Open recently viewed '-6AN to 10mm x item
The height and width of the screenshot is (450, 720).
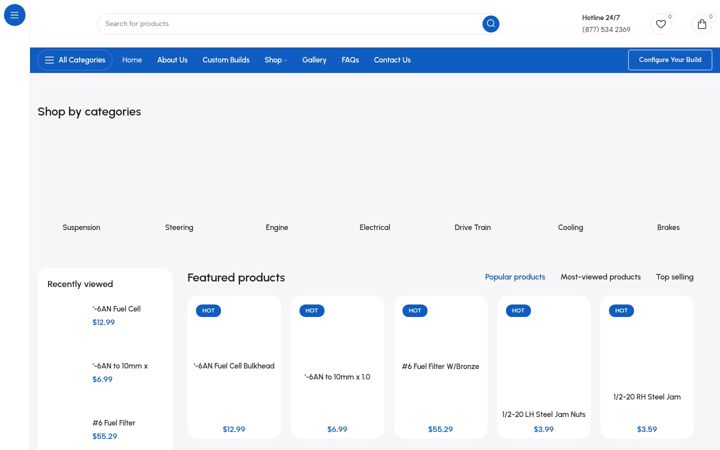tap(120, 366)
